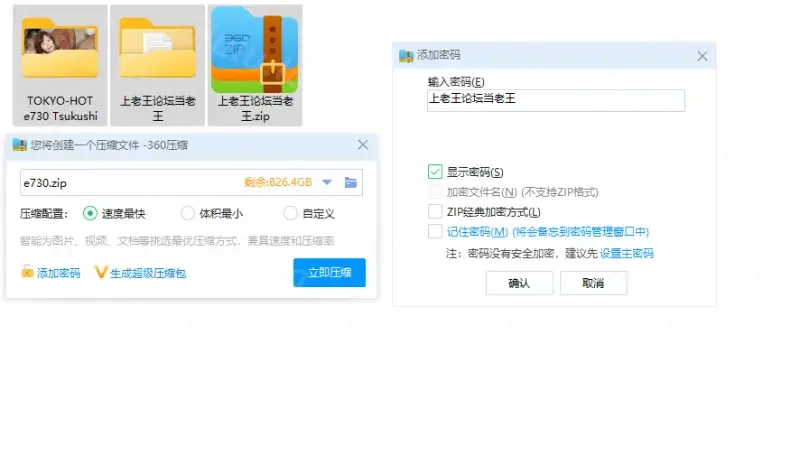Choose the 自定义 compression option

(290, 213)
